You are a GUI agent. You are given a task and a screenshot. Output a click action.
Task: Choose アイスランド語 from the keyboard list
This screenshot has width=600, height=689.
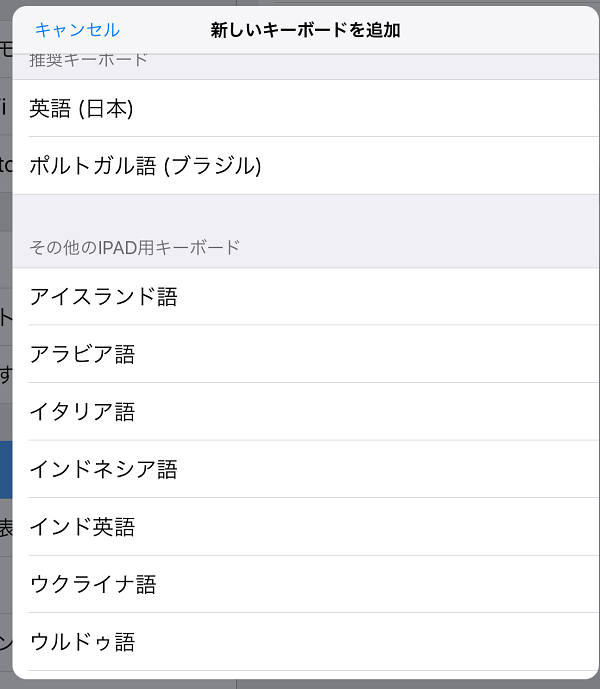point(306,297)
